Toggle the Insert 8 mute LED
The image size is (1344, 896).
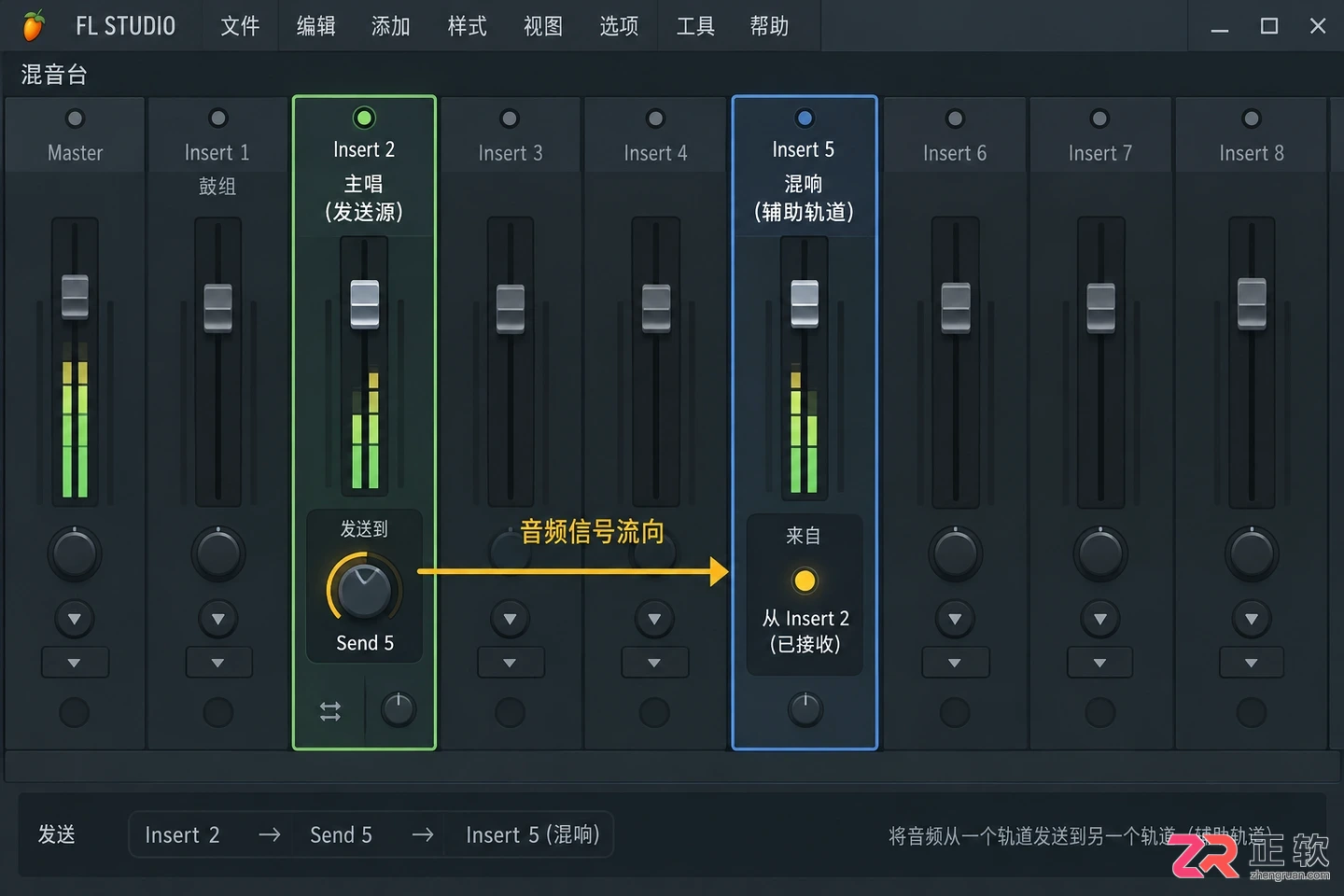[1252, 119]
